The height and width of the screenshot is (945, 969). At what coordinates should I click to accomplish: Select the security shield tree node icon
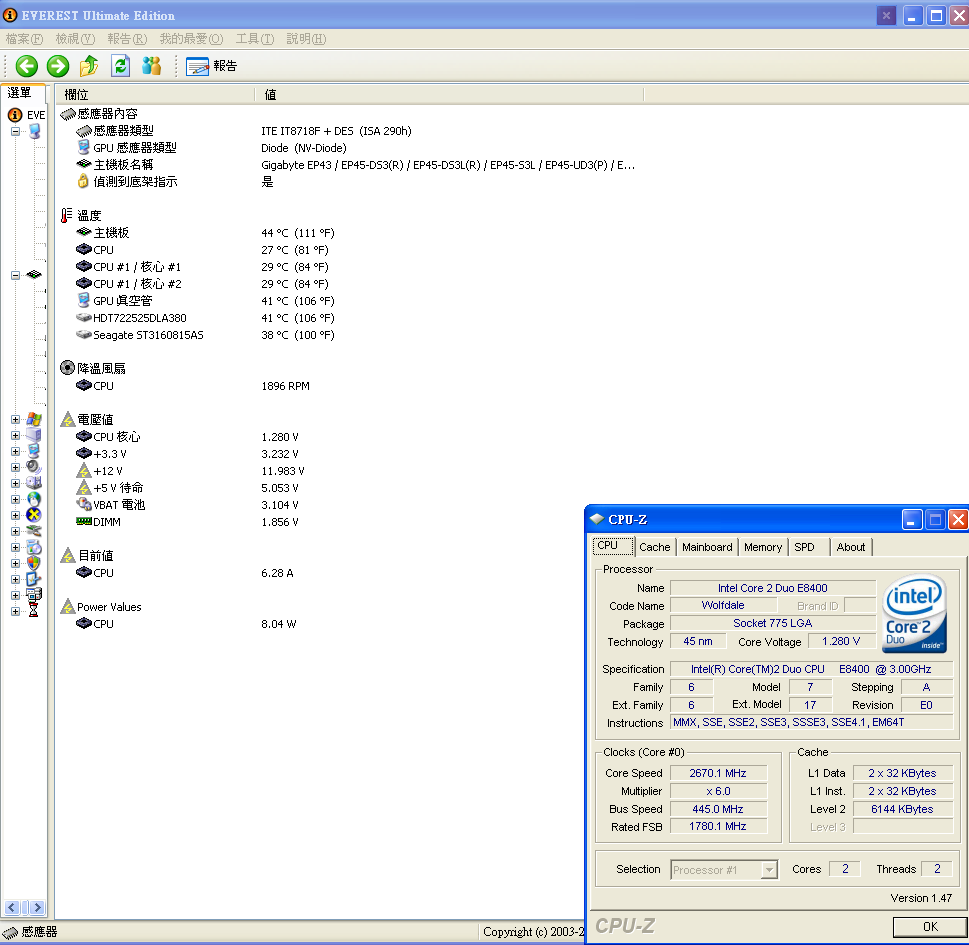(x=34, y=563)
